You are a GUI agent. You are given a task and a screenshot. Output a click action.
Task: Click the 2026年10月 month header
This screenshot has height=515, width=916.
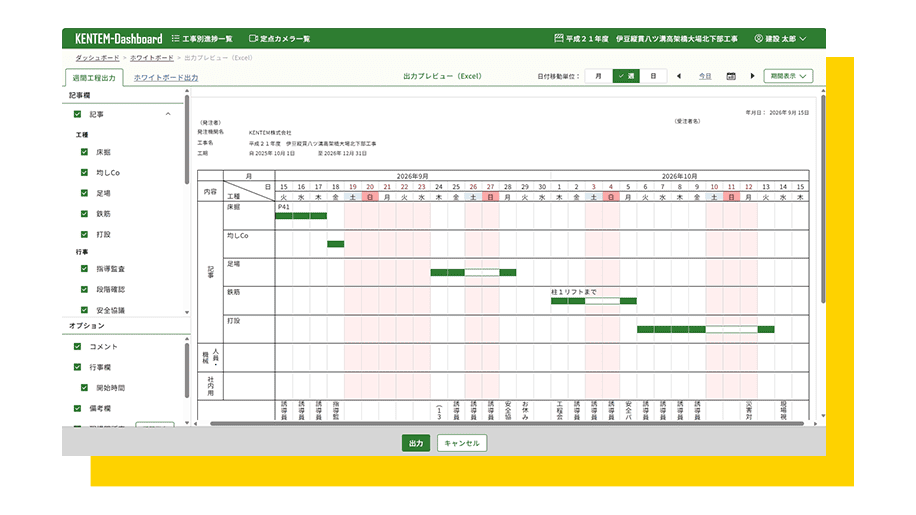(x=679, y=176)
